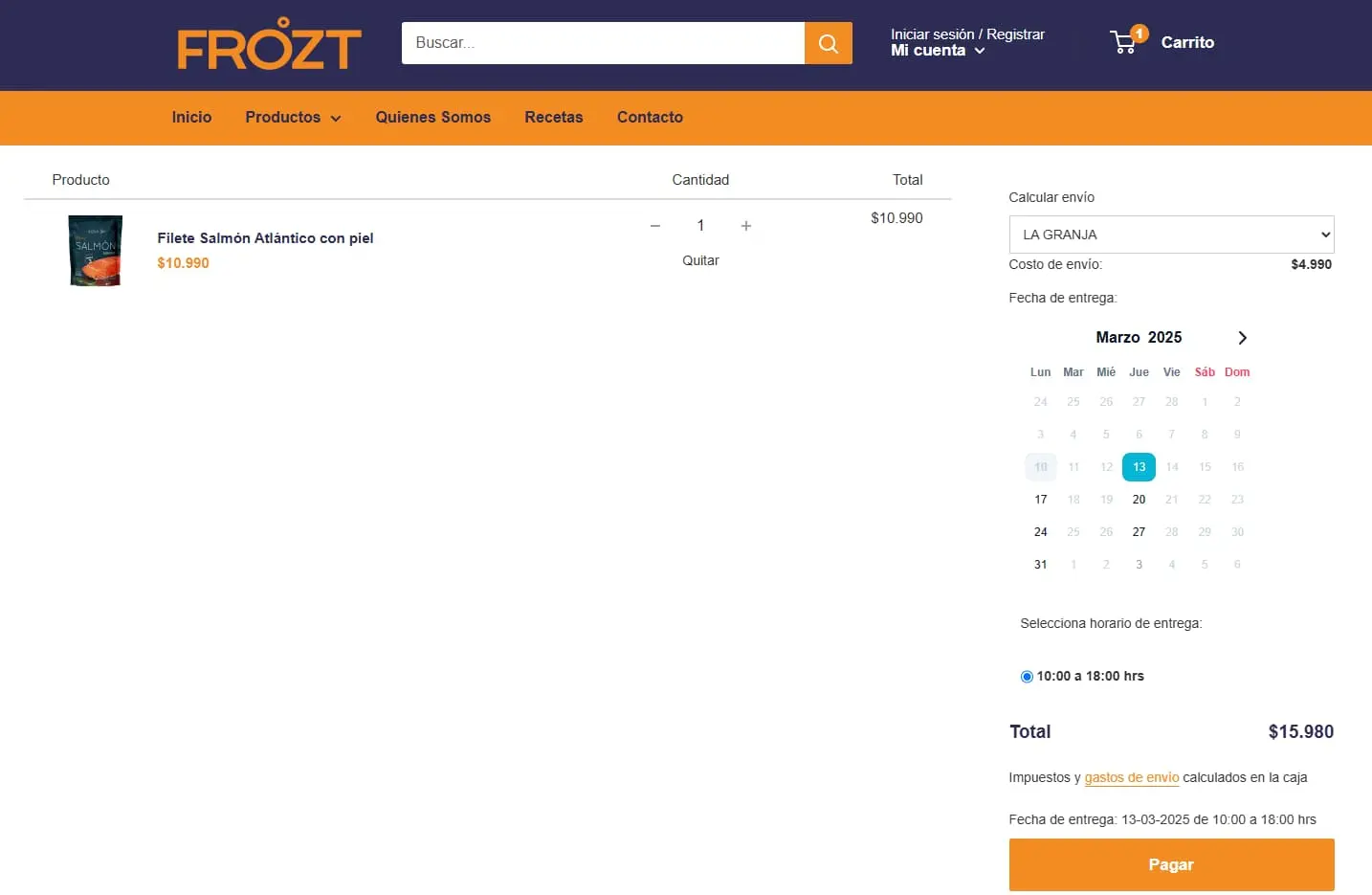
Task: Click the cart item count badge
Action: click(1139, 32)
